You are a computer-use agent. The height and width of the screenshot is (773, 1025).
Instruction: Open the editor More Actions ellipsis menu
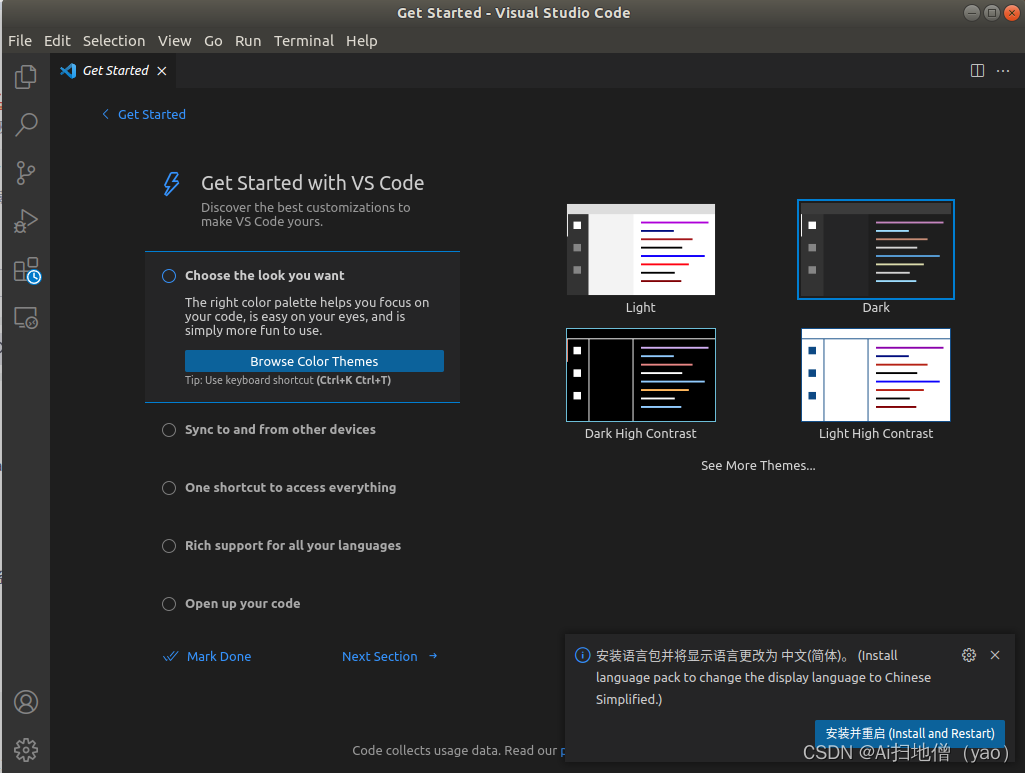[1003, 70]
